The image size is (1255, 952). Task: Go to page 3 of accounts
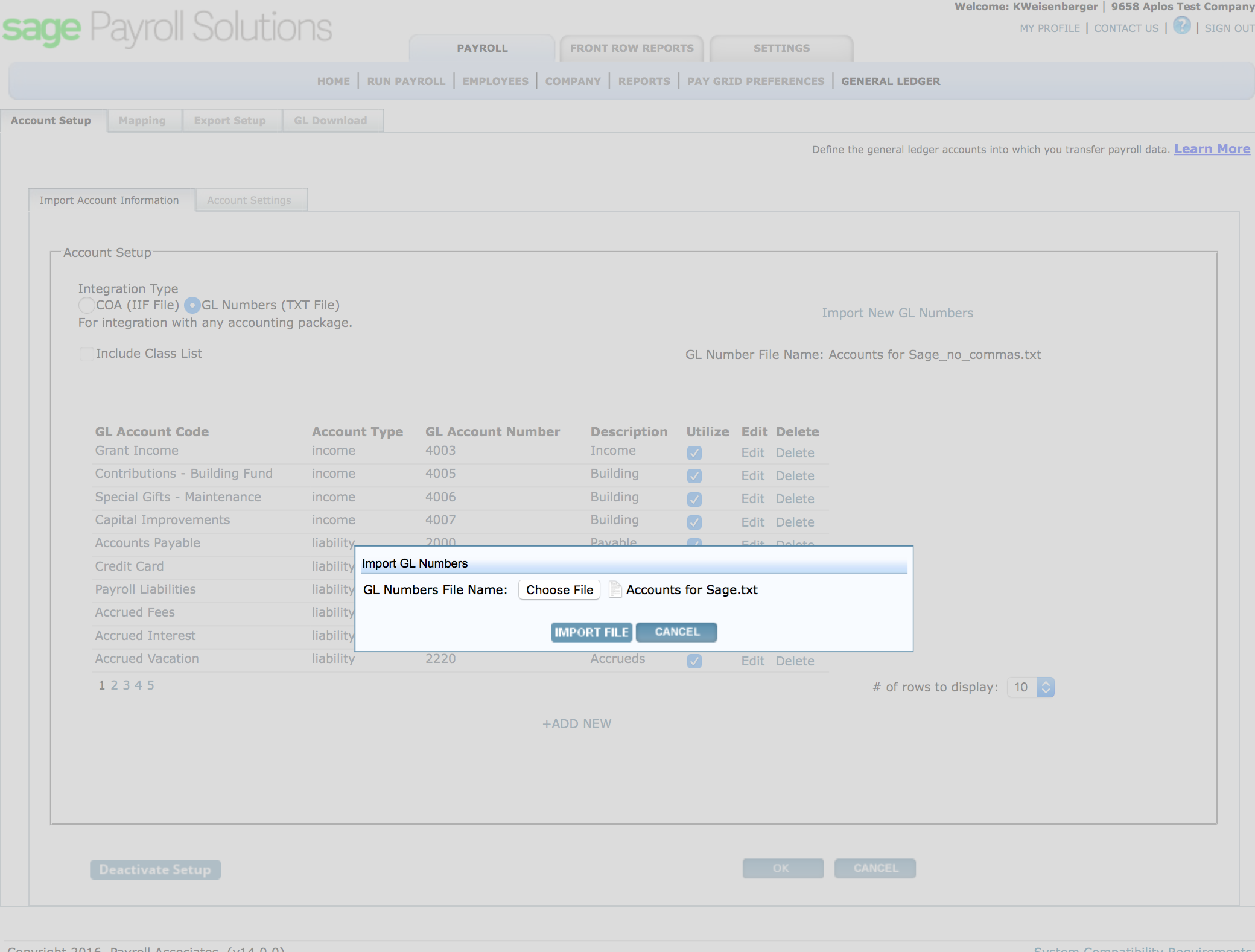tap(126, 685)
